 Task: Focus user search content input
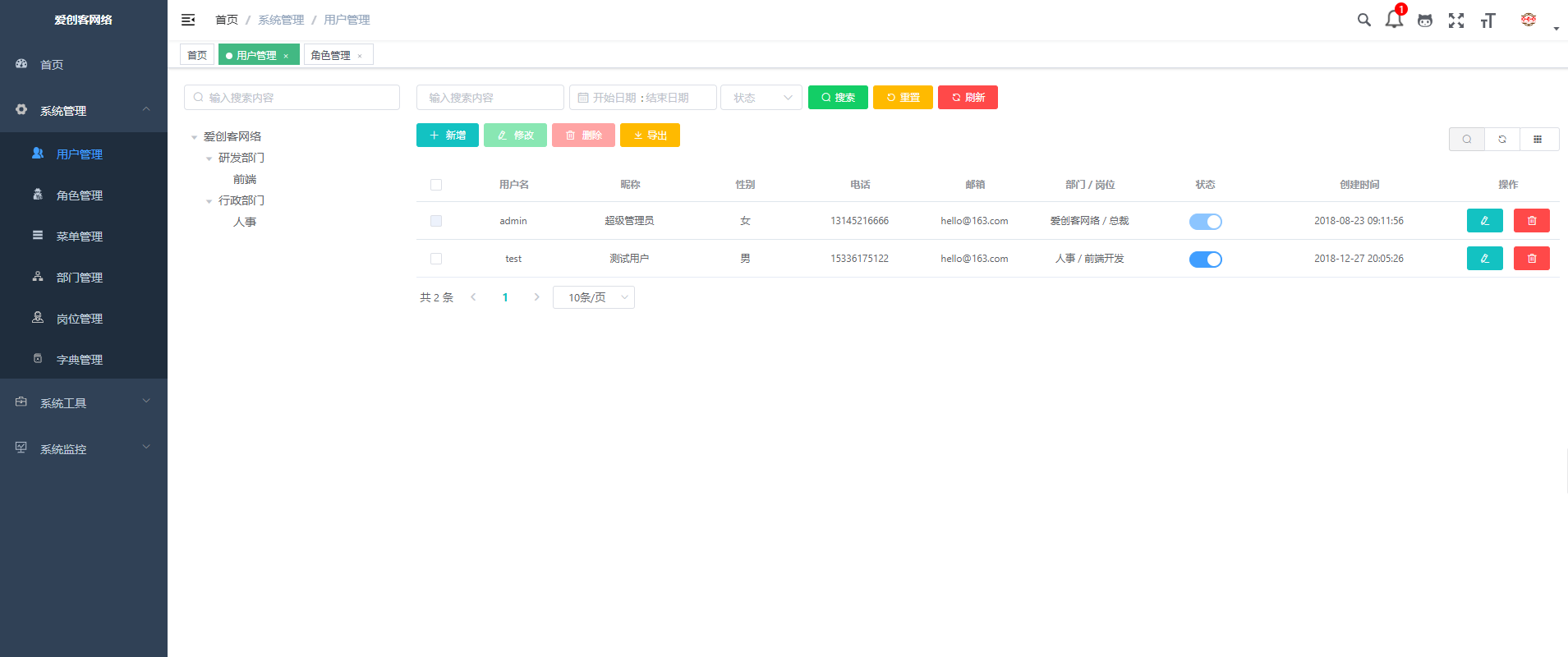click(490, 98)
